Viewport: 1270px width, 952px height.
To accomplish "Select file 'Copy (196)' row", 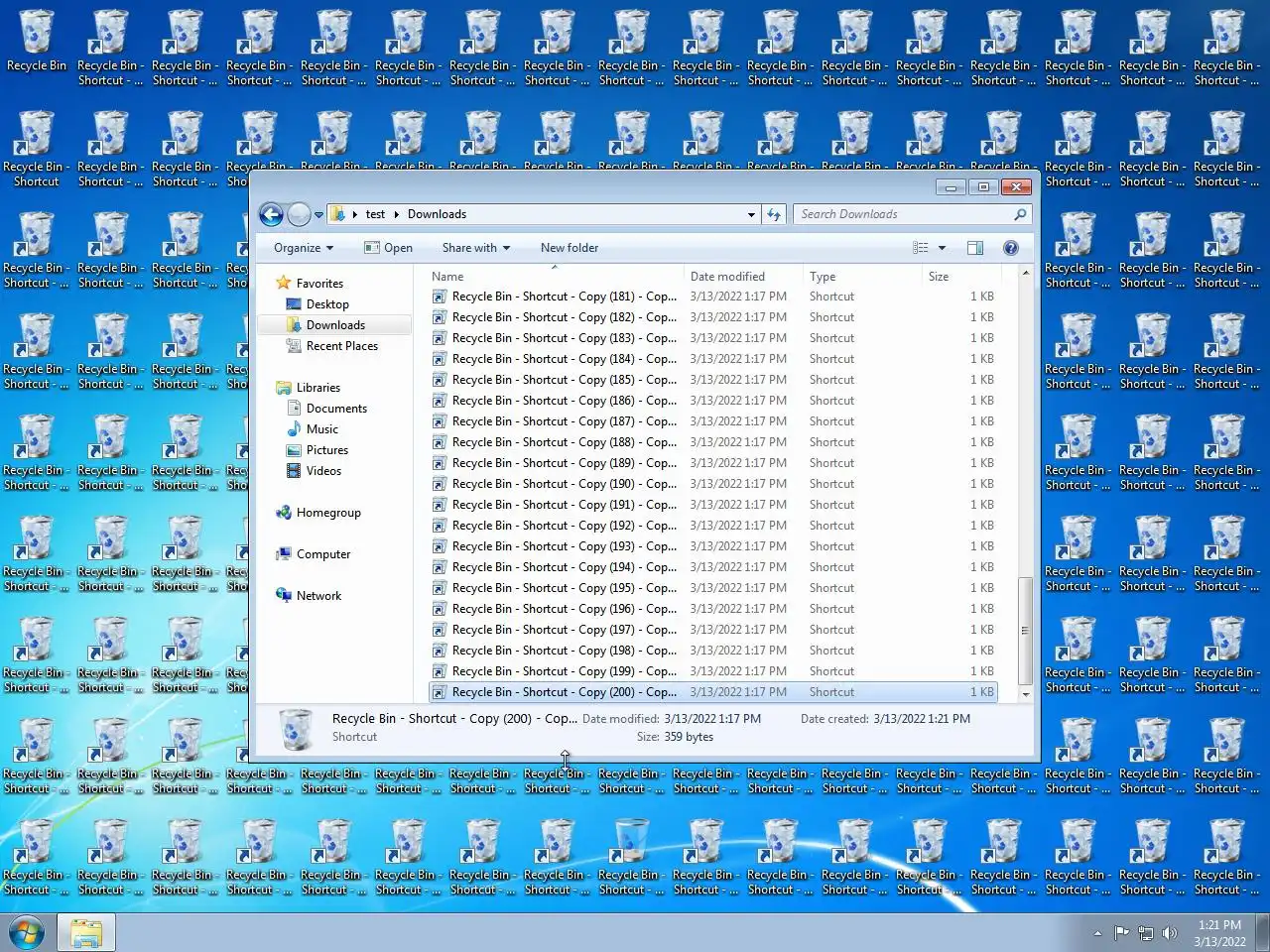I will tap(712, 609).
